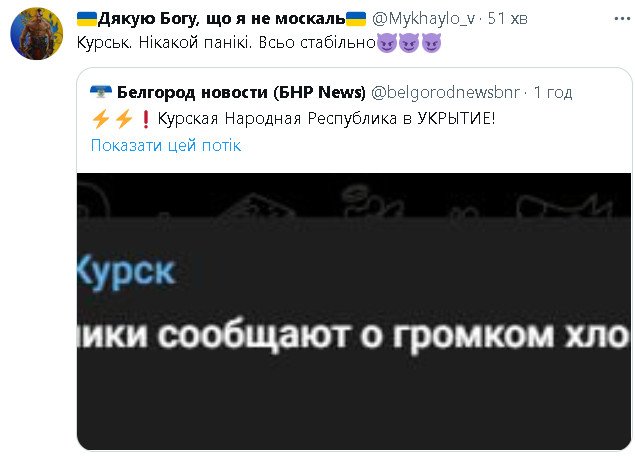Viewport: 635px width, 463px height.
Task: Open quoted tweet timestamp 1 год
Action: (553, 92)
